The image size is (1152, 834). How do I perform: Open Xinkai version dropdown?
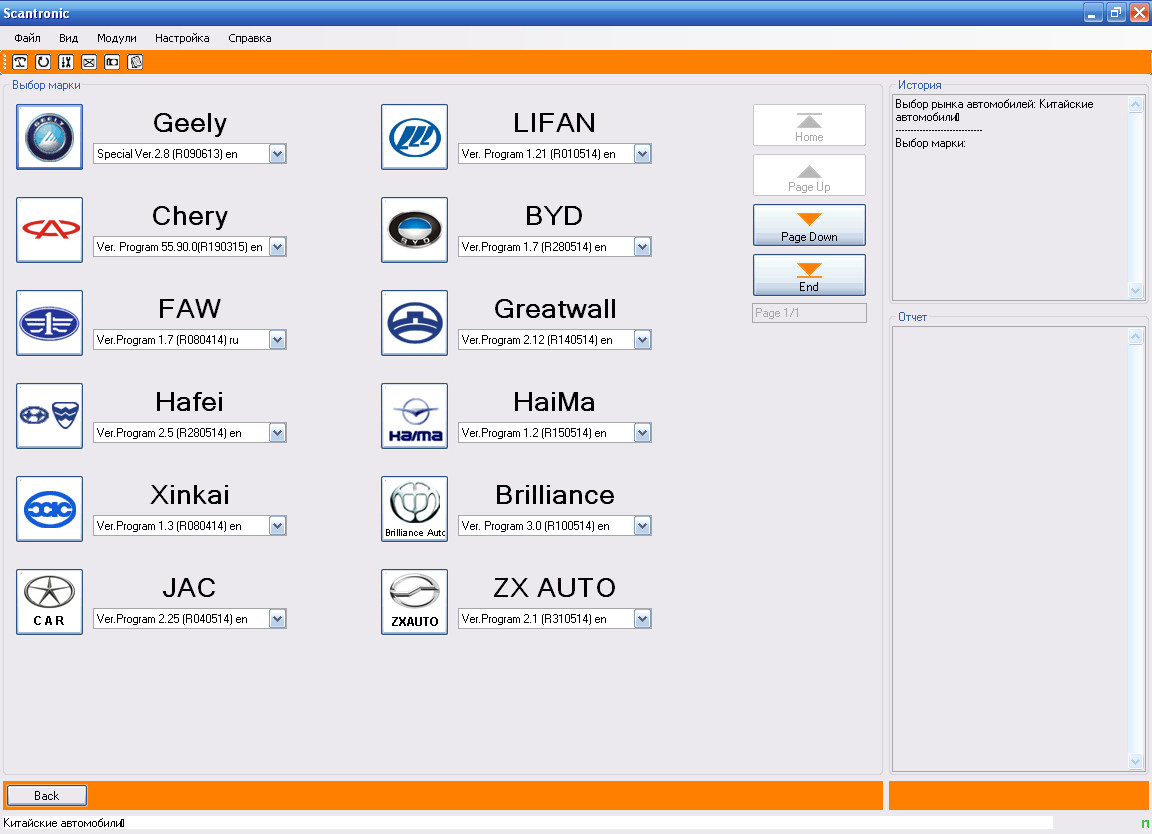click(277, 526)
